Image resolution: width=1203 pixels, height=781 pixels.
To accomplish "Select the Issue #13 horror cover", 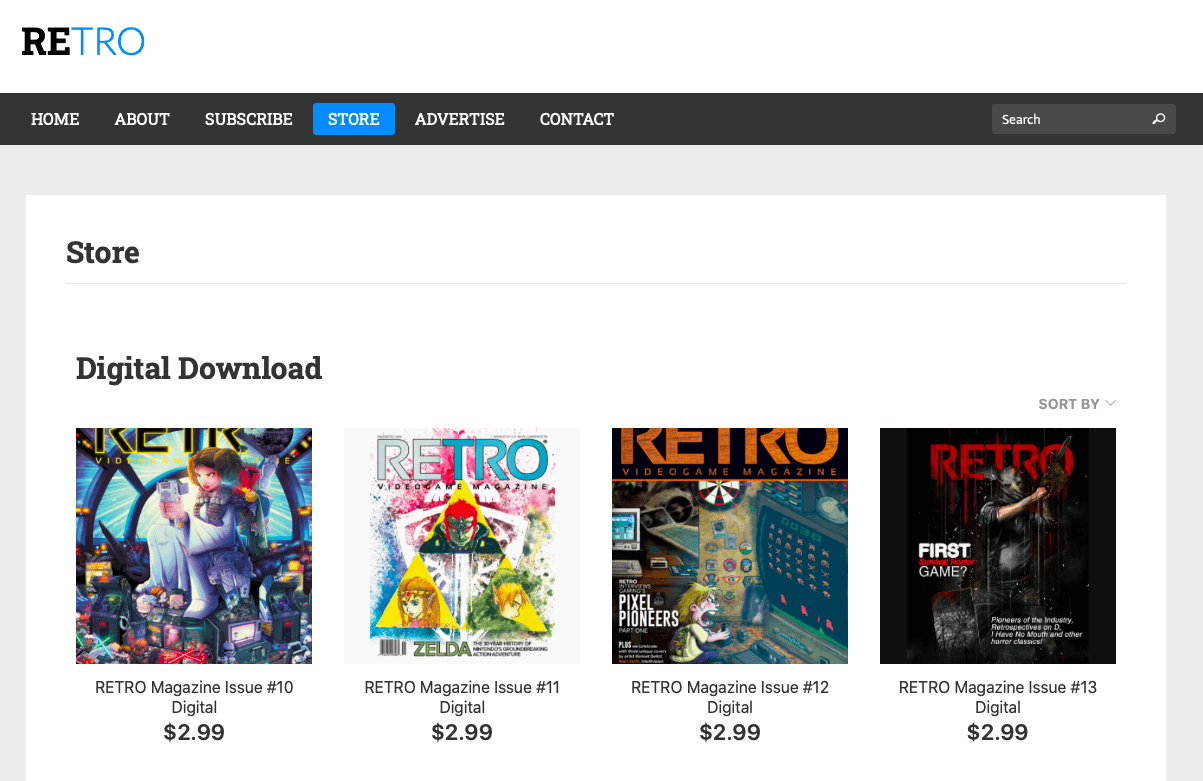I will point(998,546).
